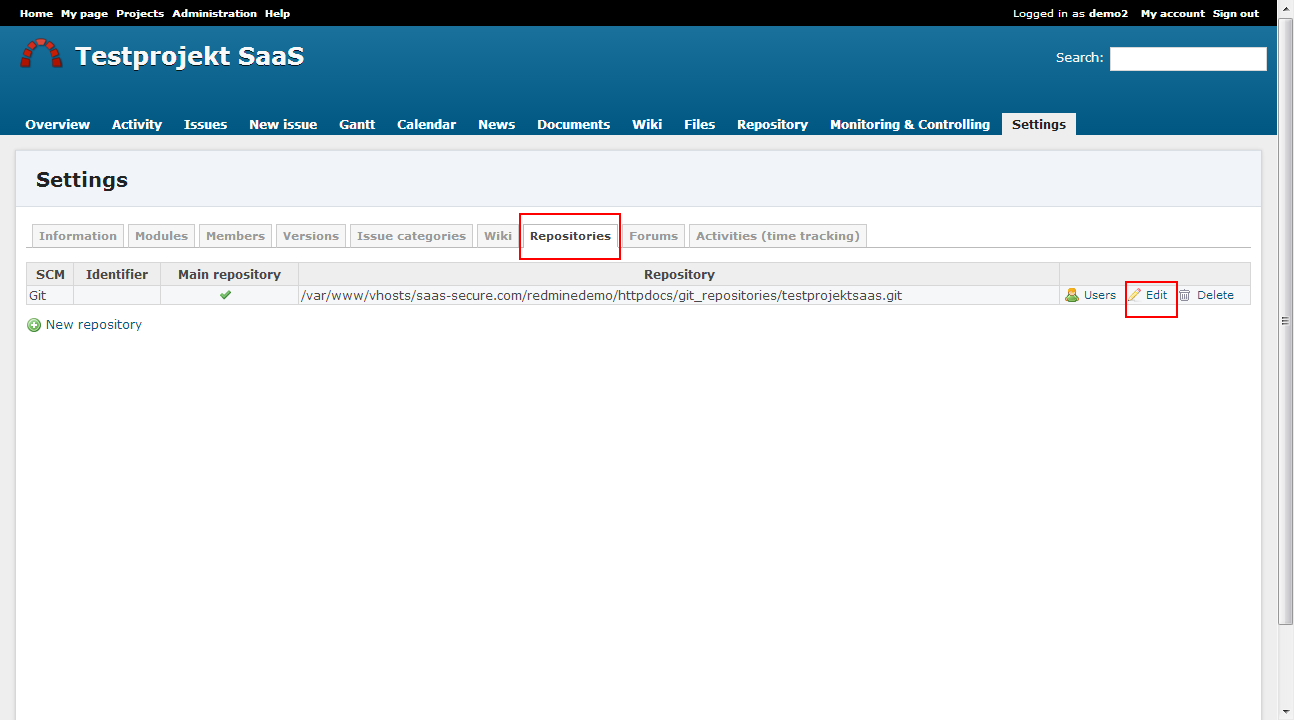Navigate to the Gantt view
This screenshot has height=720, width=1294.
[x=356, y=124]
